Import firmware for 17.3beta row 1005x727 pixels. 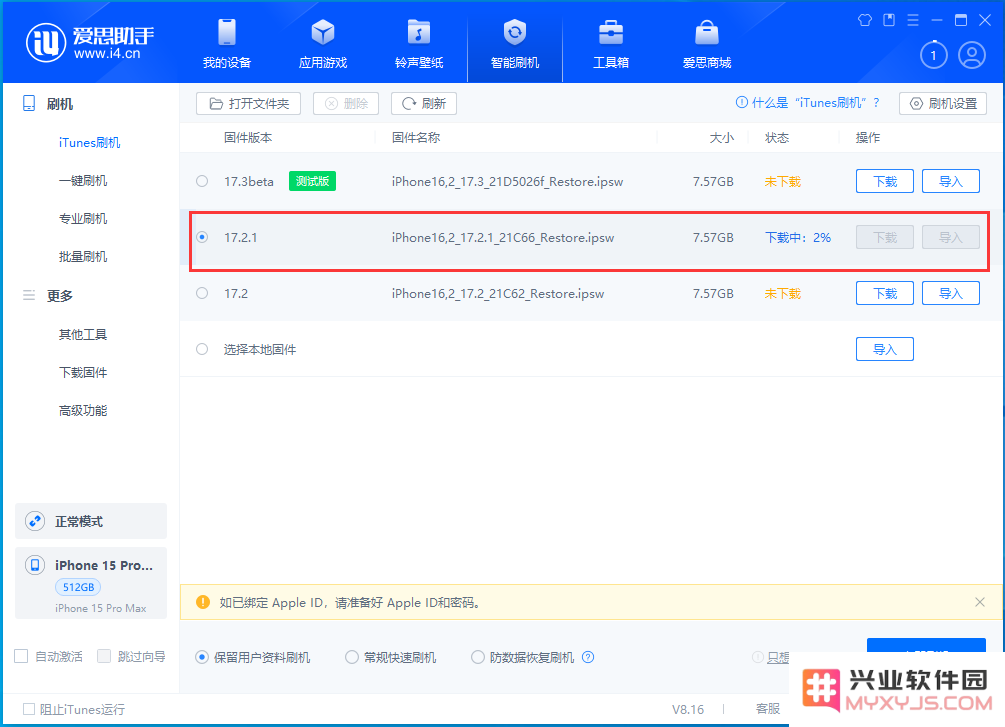(951, 181)
